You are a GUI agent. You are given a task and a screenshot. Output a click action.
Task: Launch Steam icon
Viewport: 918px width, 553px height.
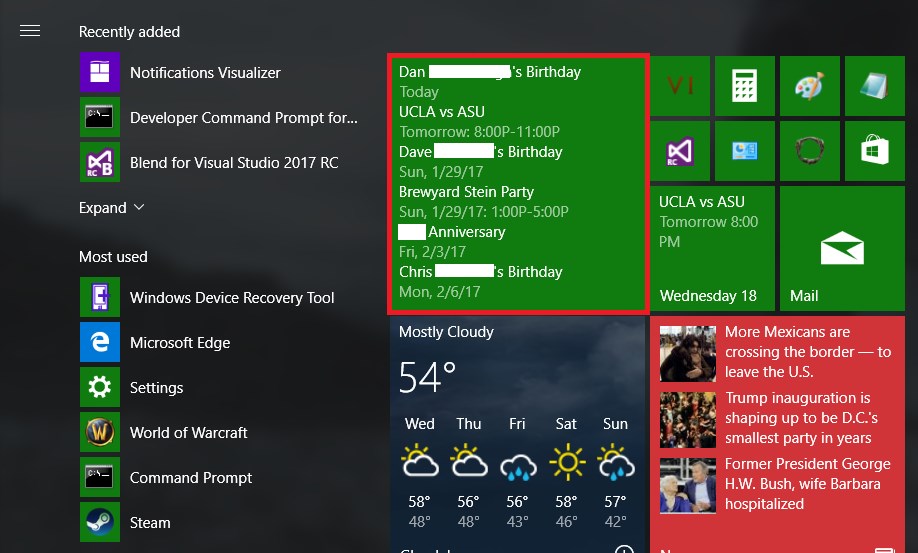100,522
